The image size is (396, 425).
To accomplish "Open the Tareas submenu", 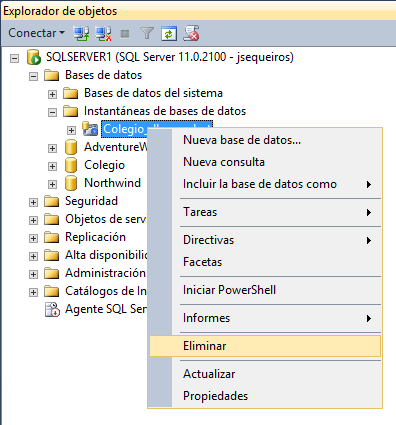I will 265,212.
